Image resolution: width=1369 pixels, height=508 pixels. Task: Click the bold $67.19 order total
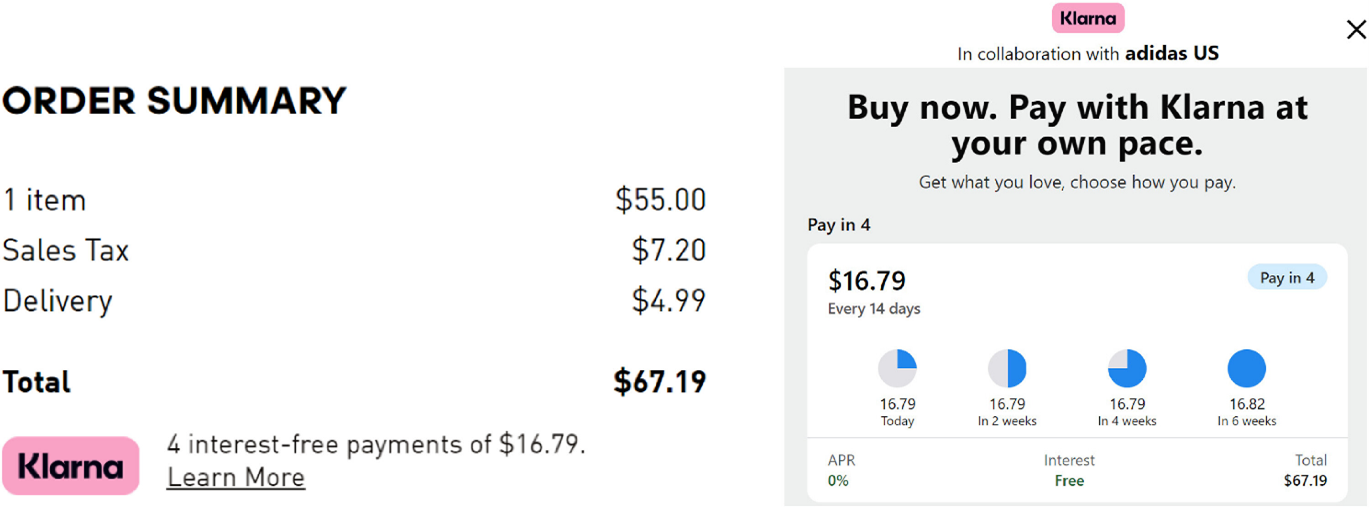tap(660, 381)
